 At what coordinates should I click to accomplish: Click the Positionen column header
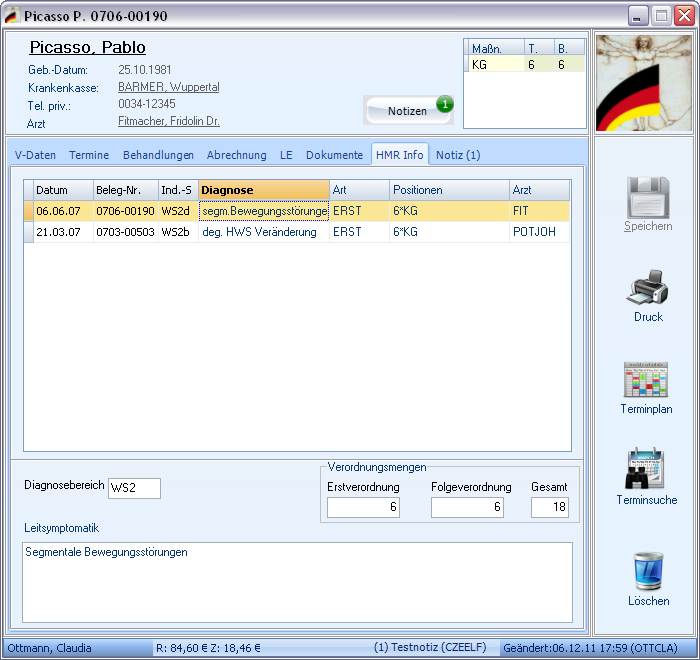[450, 190]
